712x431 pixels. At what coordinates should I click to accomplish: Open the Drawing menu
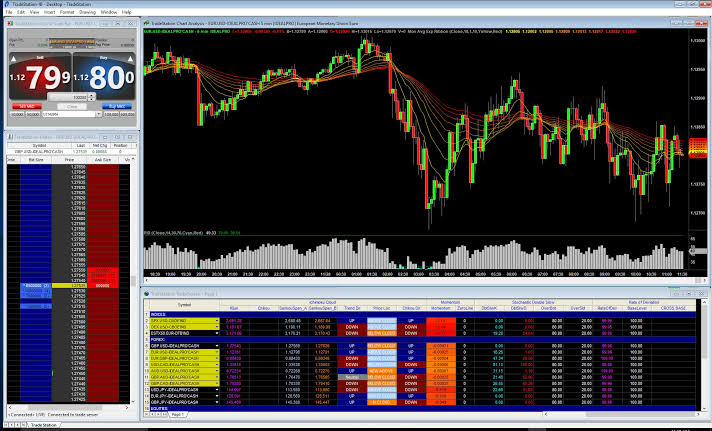pos(87,12)
